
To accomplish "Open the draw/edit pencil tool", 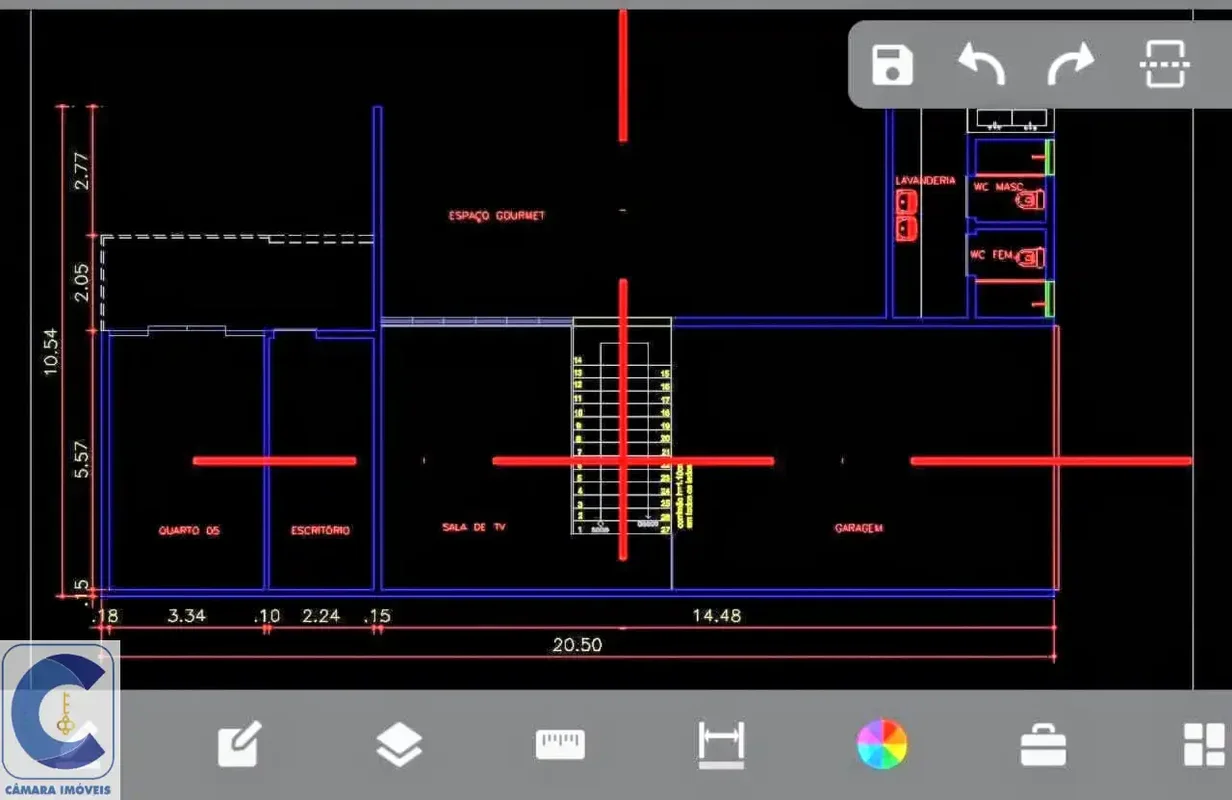I will (240, 744).
